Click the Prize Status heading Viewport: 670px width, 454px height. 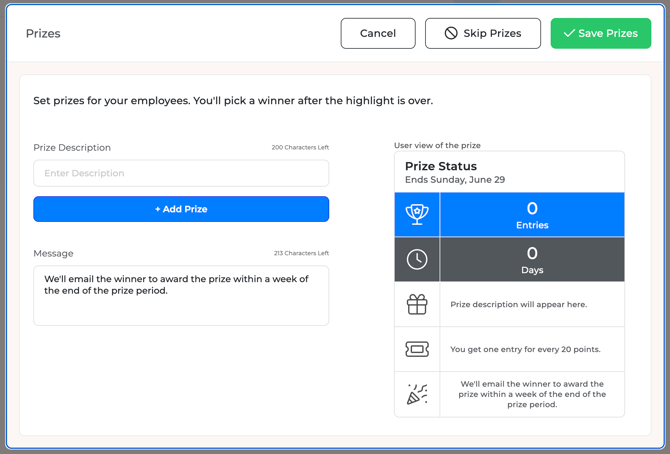pyautogui.click(x=441, y=166)
